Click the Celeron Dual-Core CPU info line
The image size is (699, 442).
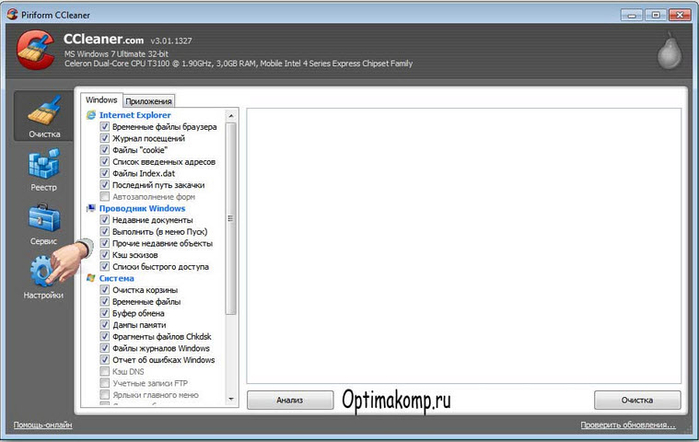(238, 63)
